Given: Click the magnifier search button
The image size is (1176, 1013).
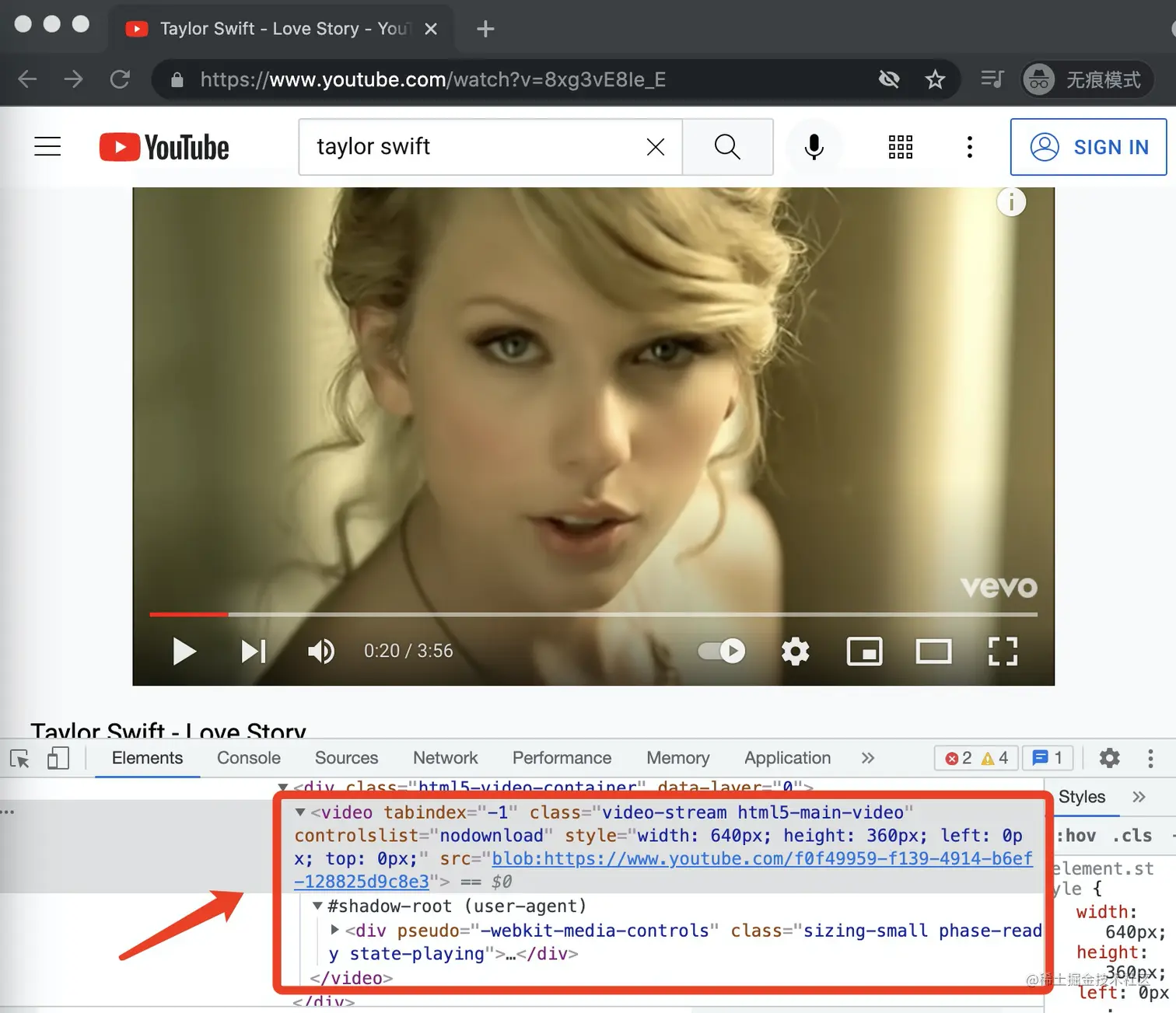Looking at the screenshot, I should coord(727,147).
